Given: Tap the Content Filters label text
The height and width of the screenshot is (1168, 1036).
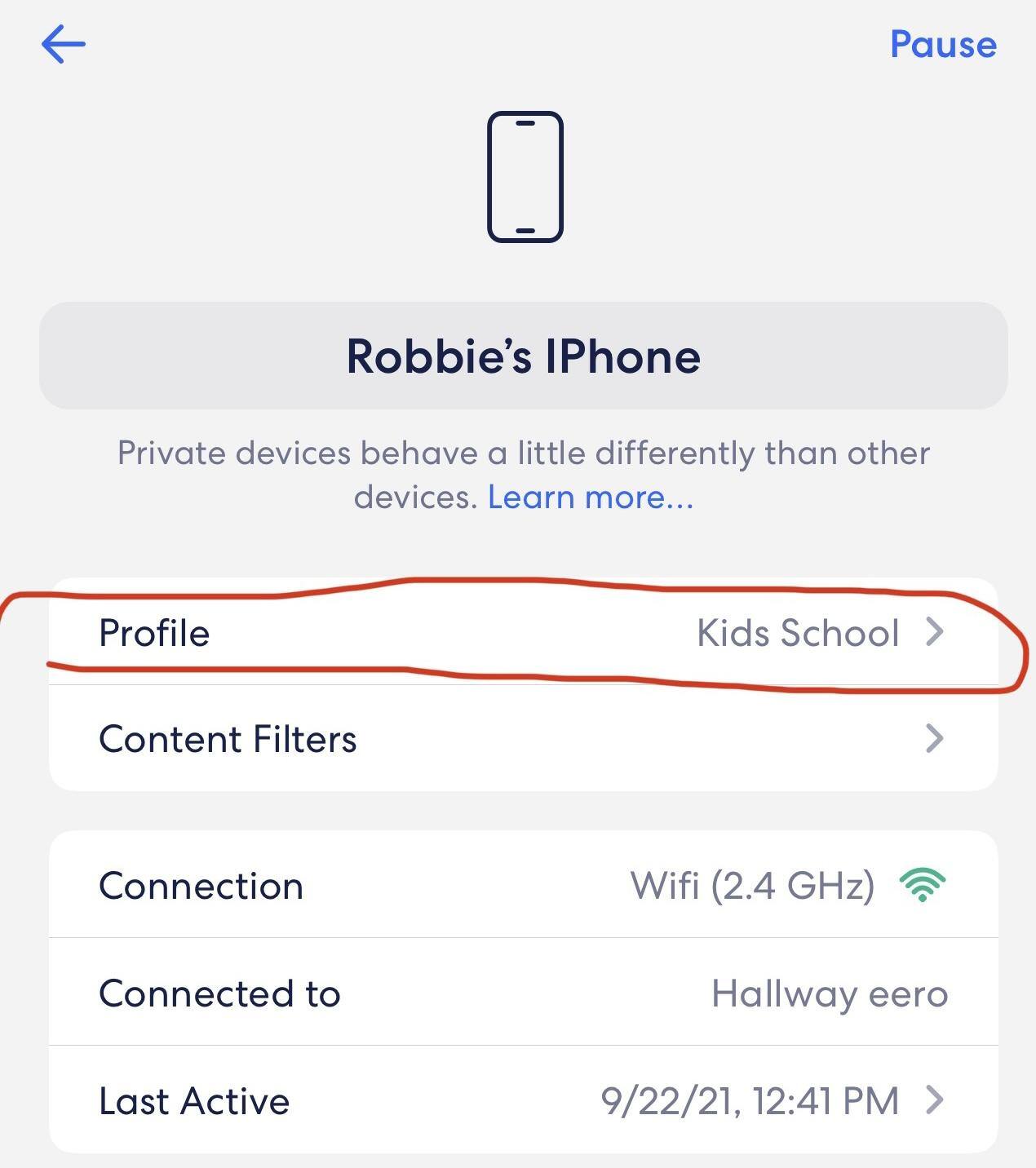Looking at the screenshot, I should point(228,739).
